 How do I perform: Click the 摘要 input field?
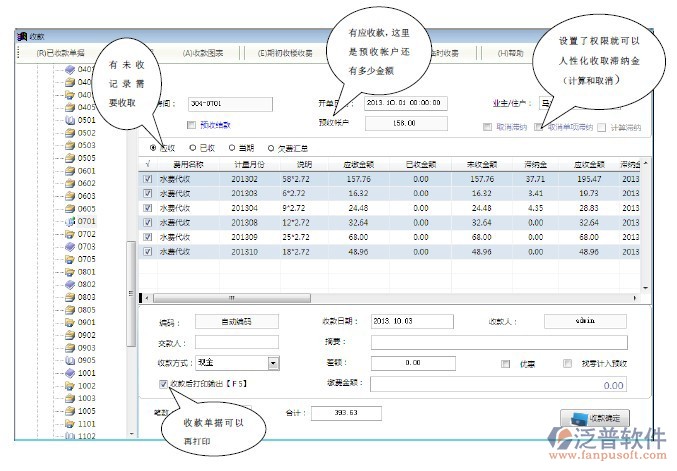pyautogui.click(x=499, y=342)
